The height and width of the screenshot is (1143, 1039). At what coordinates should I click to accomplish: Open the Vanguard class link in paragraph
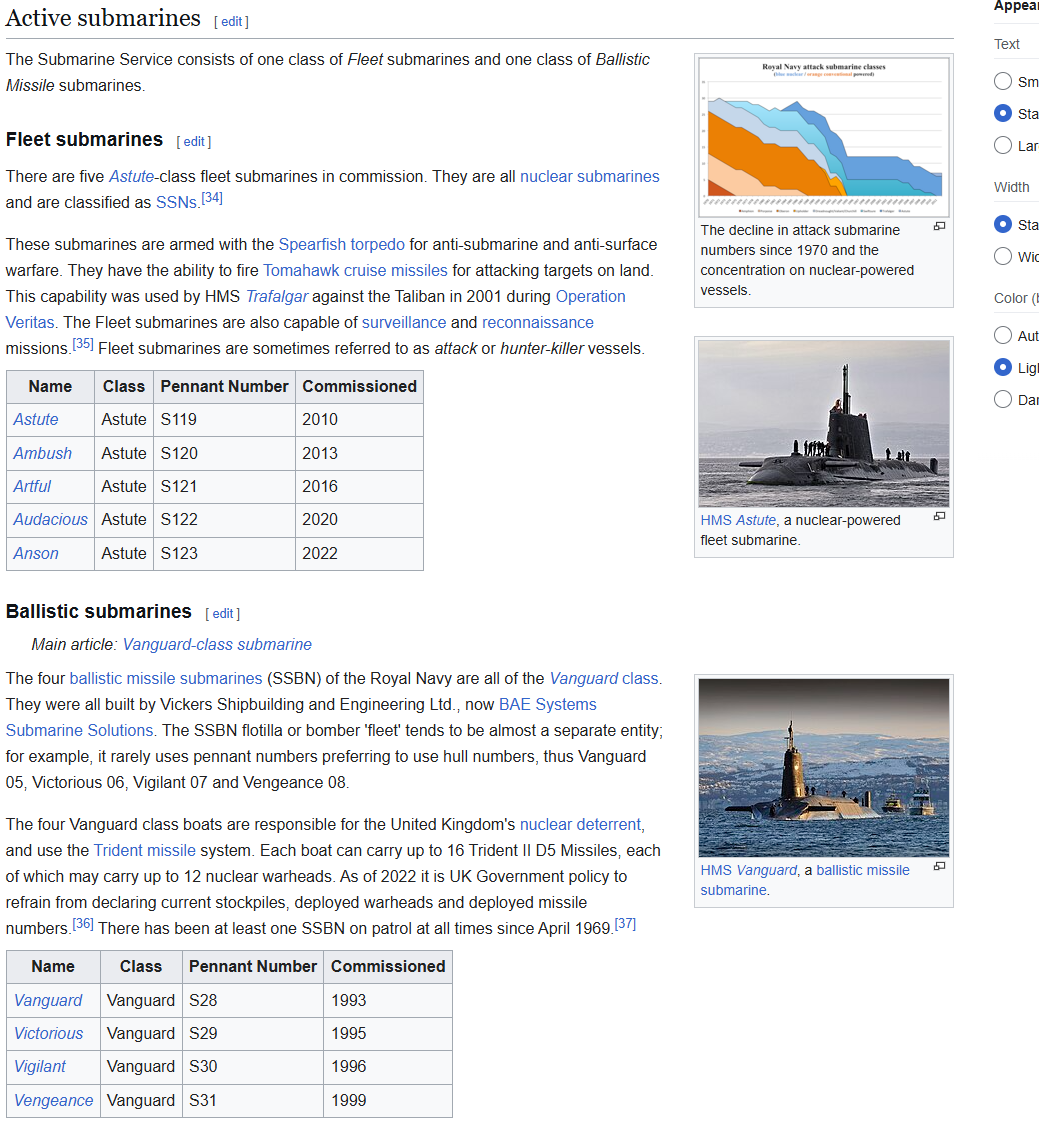[x=604, y=679]
